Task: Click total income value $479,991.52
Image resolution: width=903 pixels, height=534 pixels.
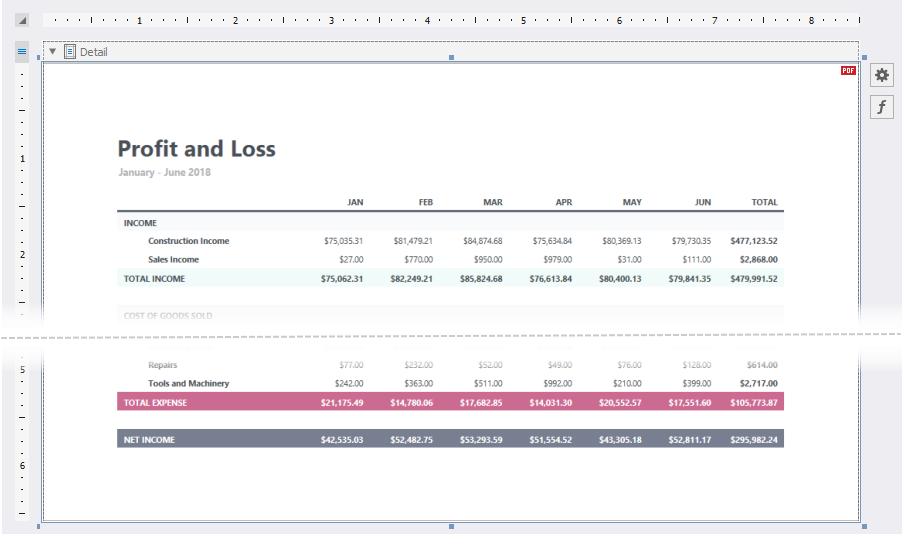Action: tap(754, 279)
